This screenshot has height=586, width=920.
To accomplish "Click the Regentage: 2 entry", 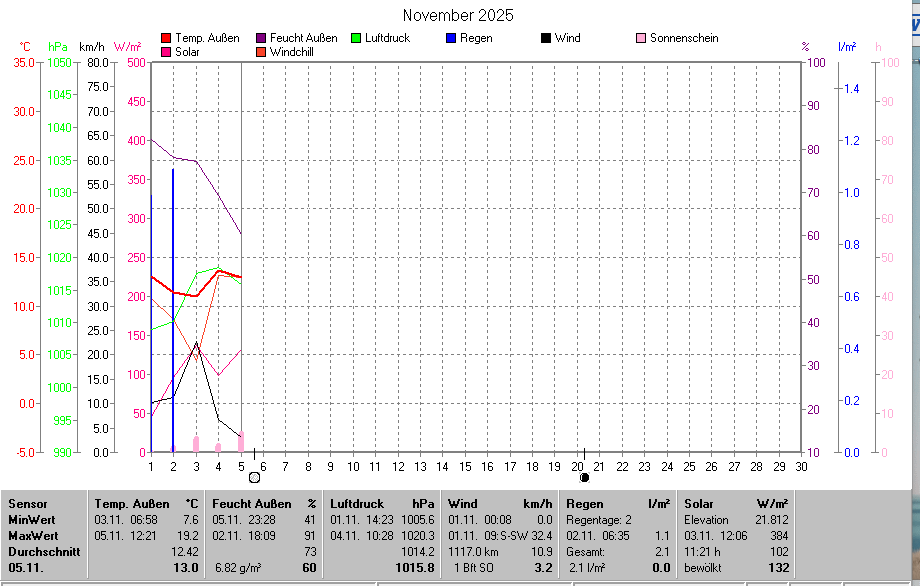I will (600, 520).
